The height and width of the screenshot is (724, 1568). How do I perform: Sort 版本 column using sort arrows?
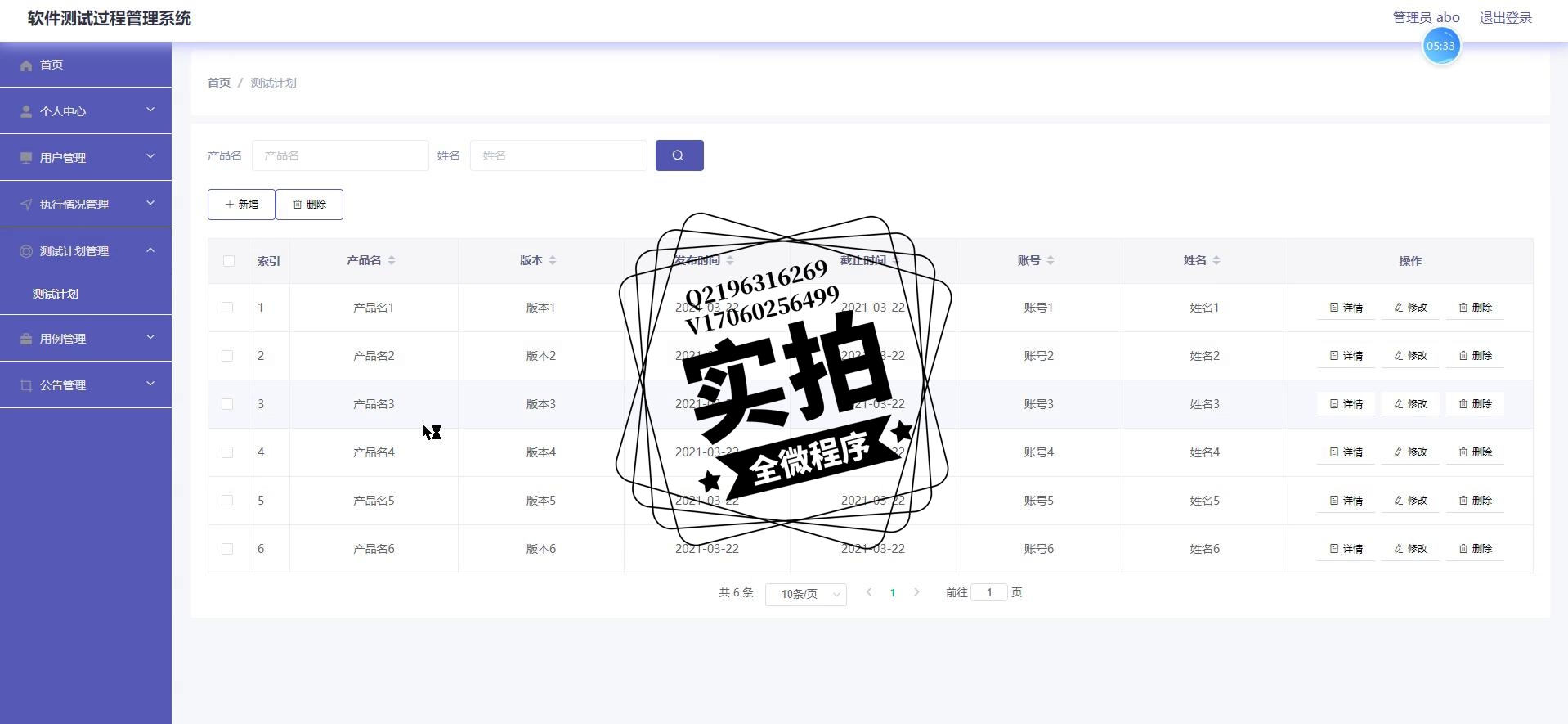(553, 260)
